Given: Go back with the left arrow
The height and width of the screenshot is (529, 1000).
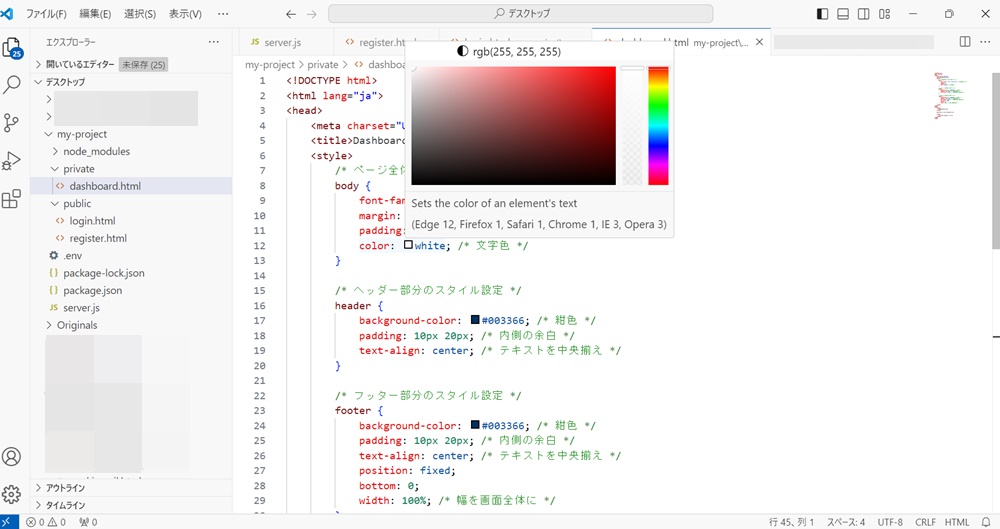Looking at the screenshot, I should pos(291,13).
